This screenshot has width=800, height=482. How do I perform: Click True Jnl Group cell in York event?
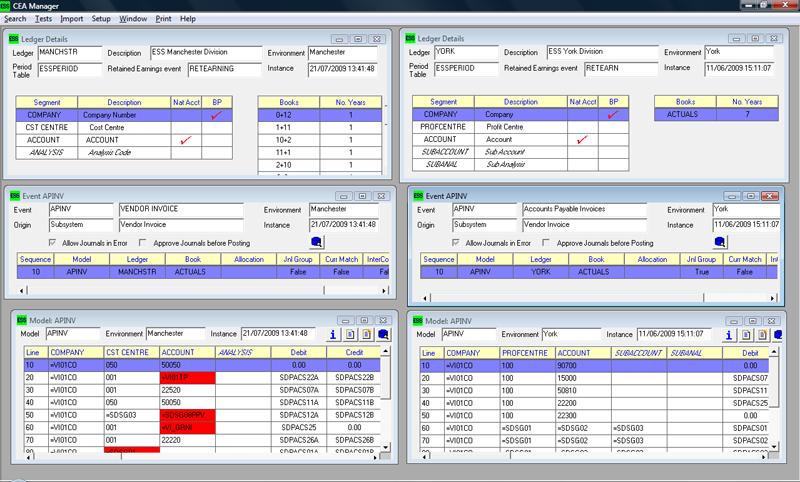(x=702, y=272)
